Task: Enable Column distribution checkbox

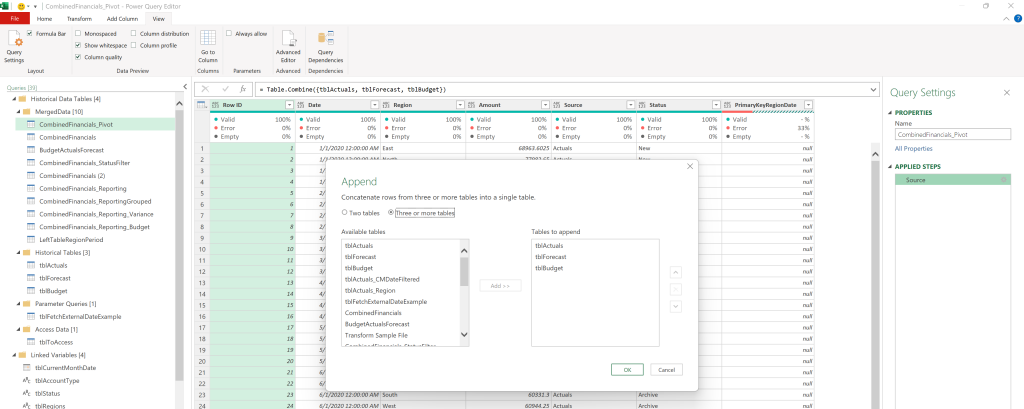Action: [x=134, y=33]
